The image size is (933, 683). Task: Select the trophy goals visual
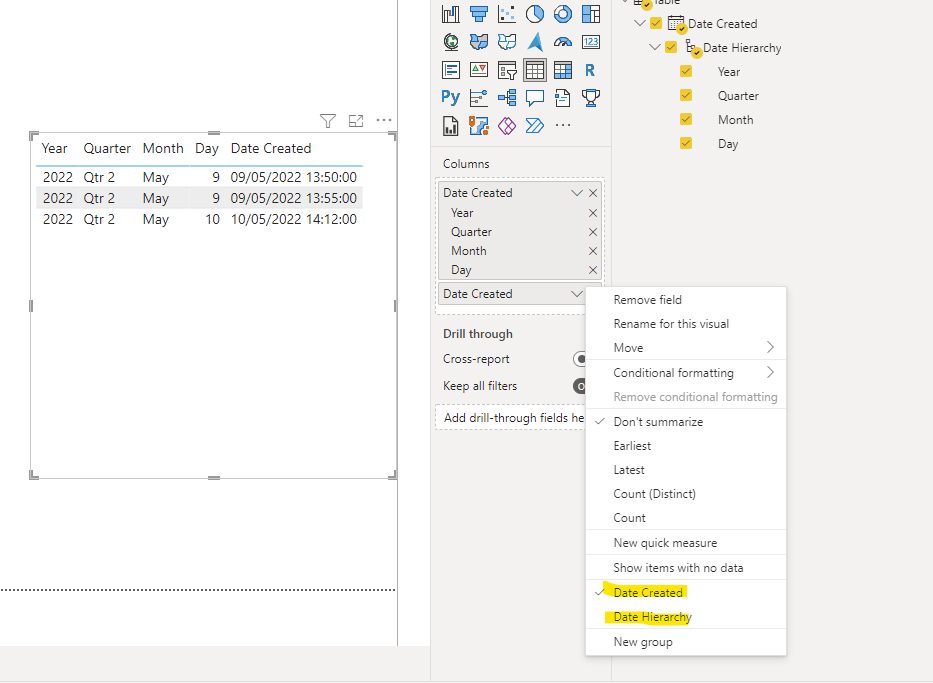[x=591, y=98]
